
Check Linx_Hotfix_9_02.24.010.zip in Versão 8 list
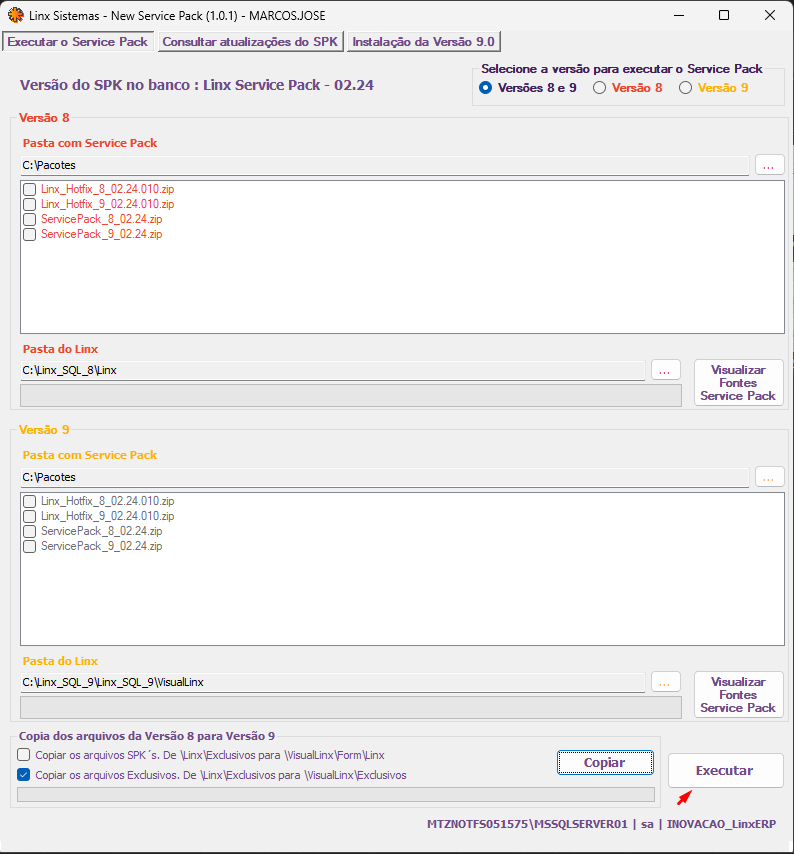(29, 204)
